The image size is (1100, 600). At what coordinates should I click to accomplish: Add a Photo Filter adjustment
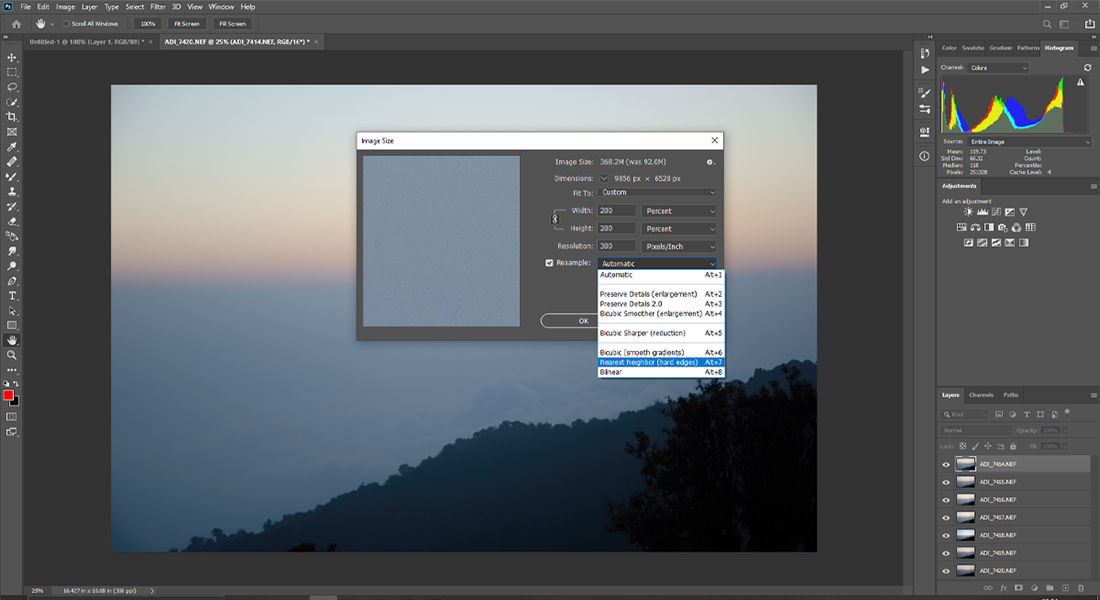(x=1002, y=227)
